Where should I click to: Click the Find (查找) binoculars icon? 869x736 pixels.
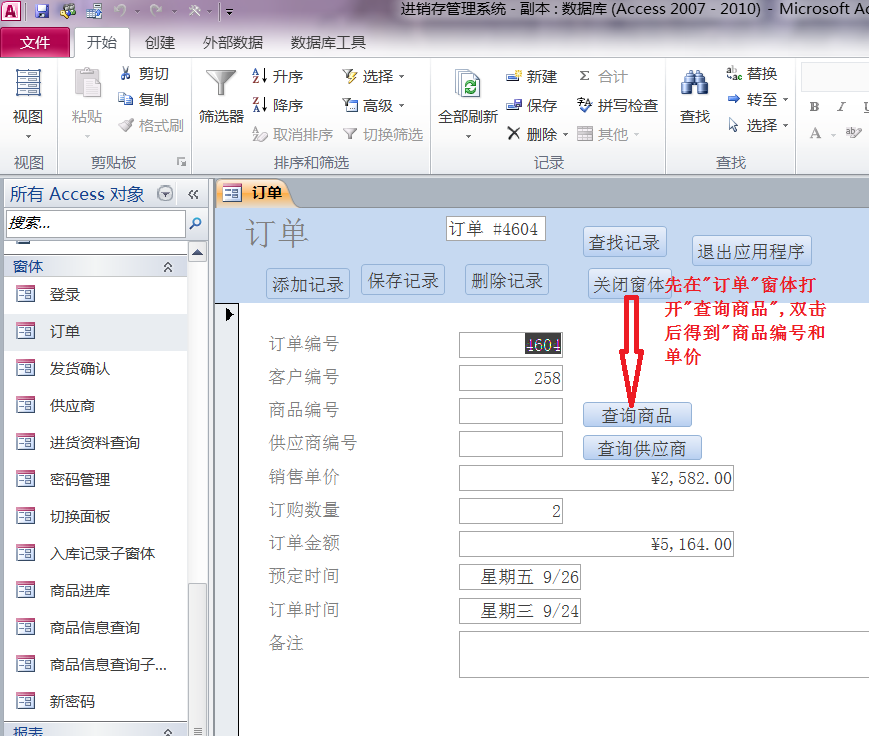coord(694,85)
